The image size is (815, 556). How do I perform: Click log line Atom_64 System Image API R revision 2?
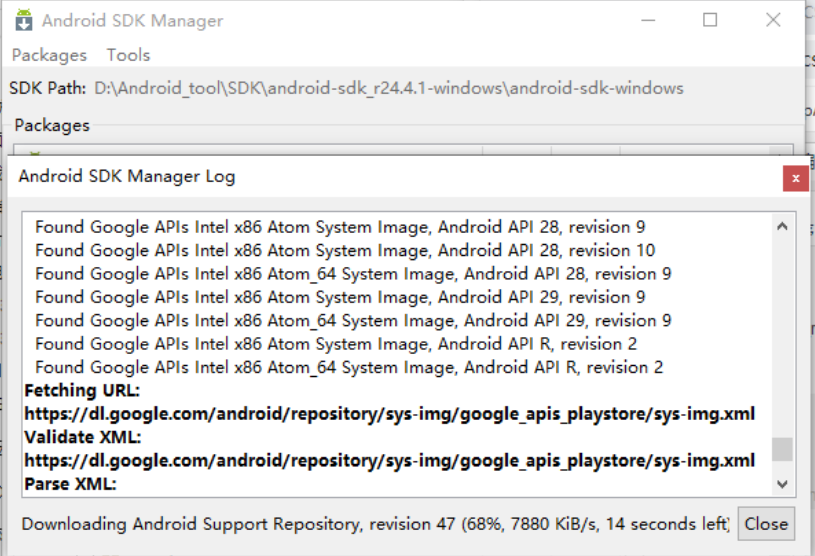tap(349, 367)
